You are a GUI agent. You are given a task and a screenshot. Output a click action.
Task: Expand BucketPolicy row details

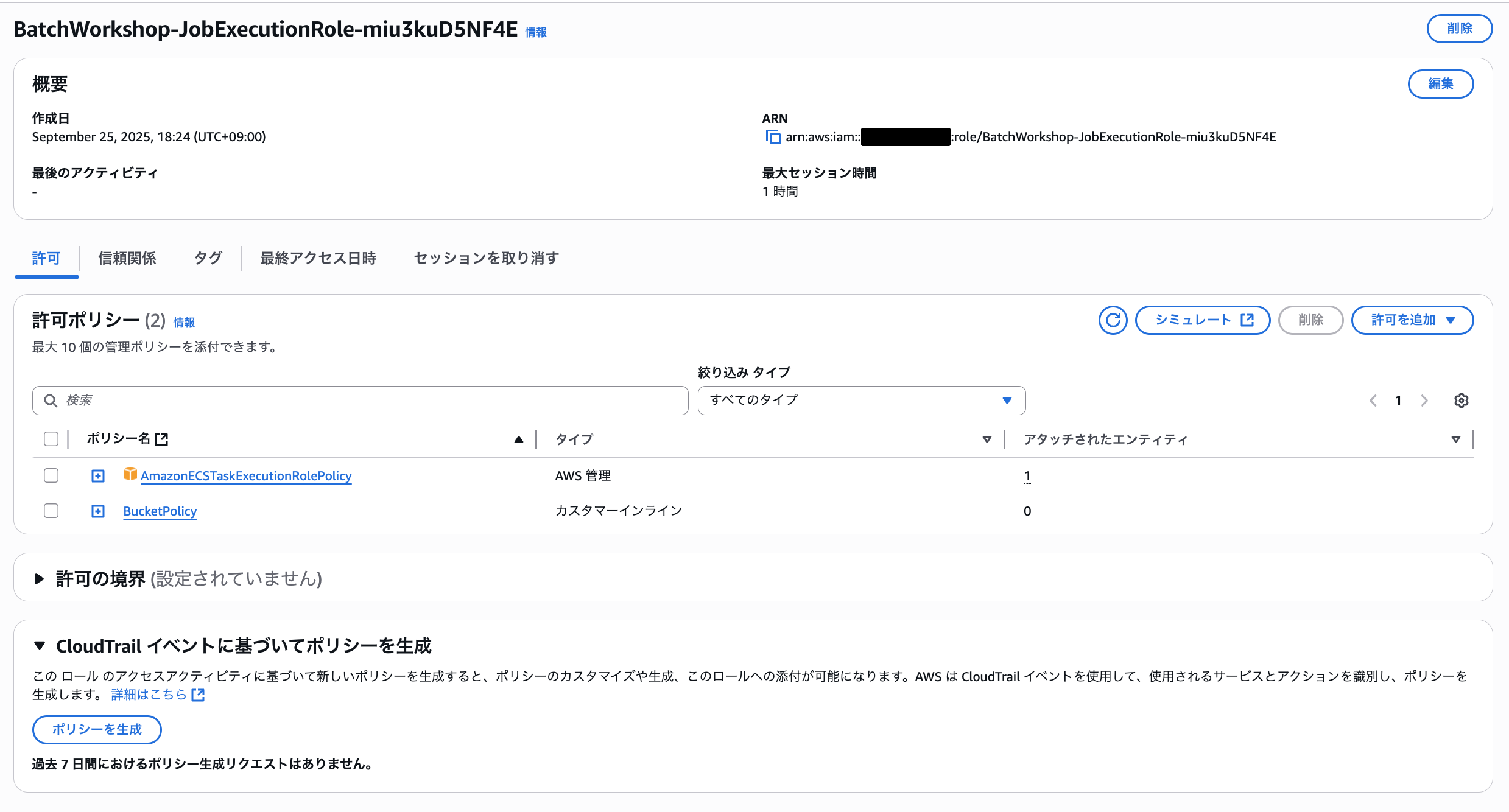(98, 511)
